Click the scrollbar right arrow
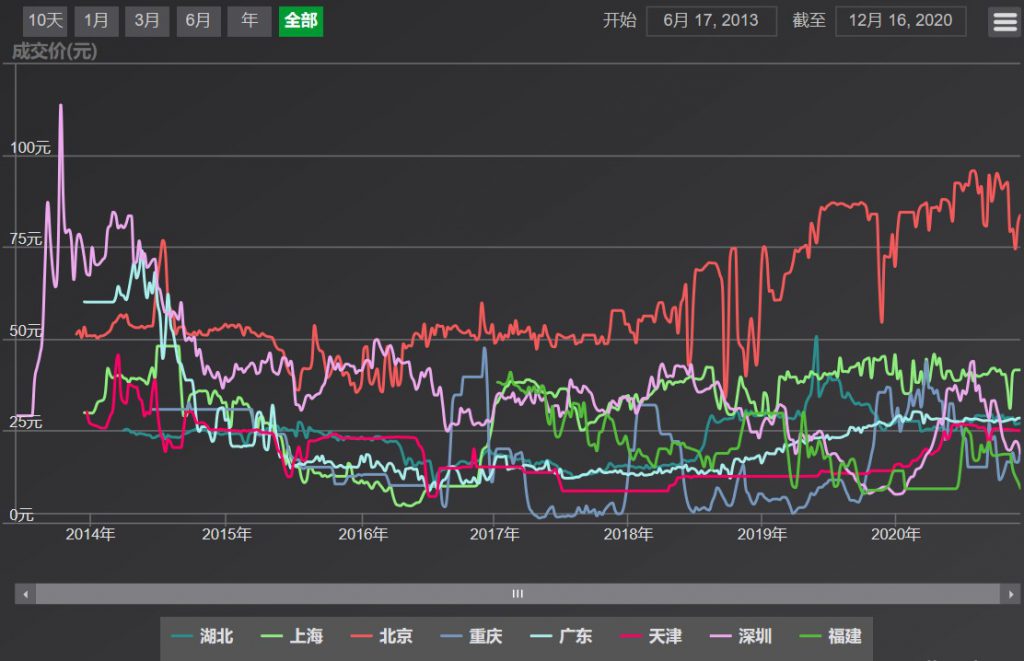Image resolution: width=1024 pixels, height=661 pixels. 1012,594
